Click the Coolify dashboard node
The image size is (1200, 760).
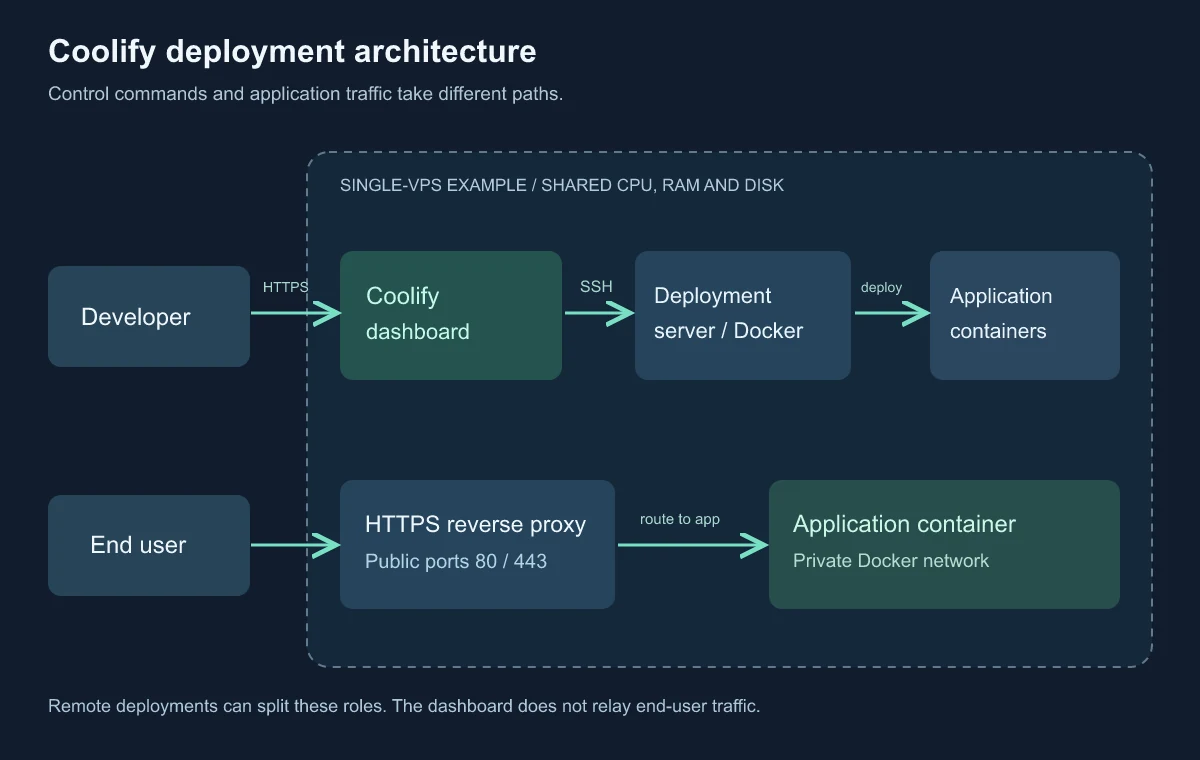451,315
